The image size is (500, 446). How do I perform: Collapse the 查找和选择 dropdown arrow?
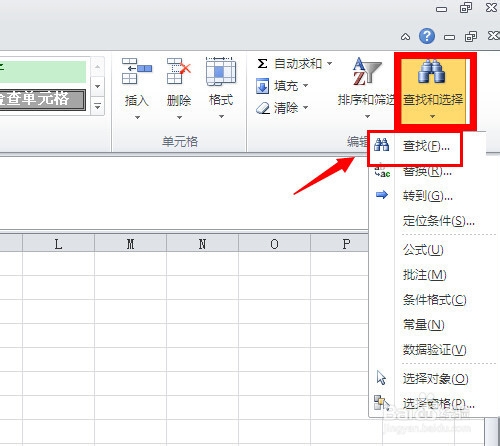[x=432, y=116]
